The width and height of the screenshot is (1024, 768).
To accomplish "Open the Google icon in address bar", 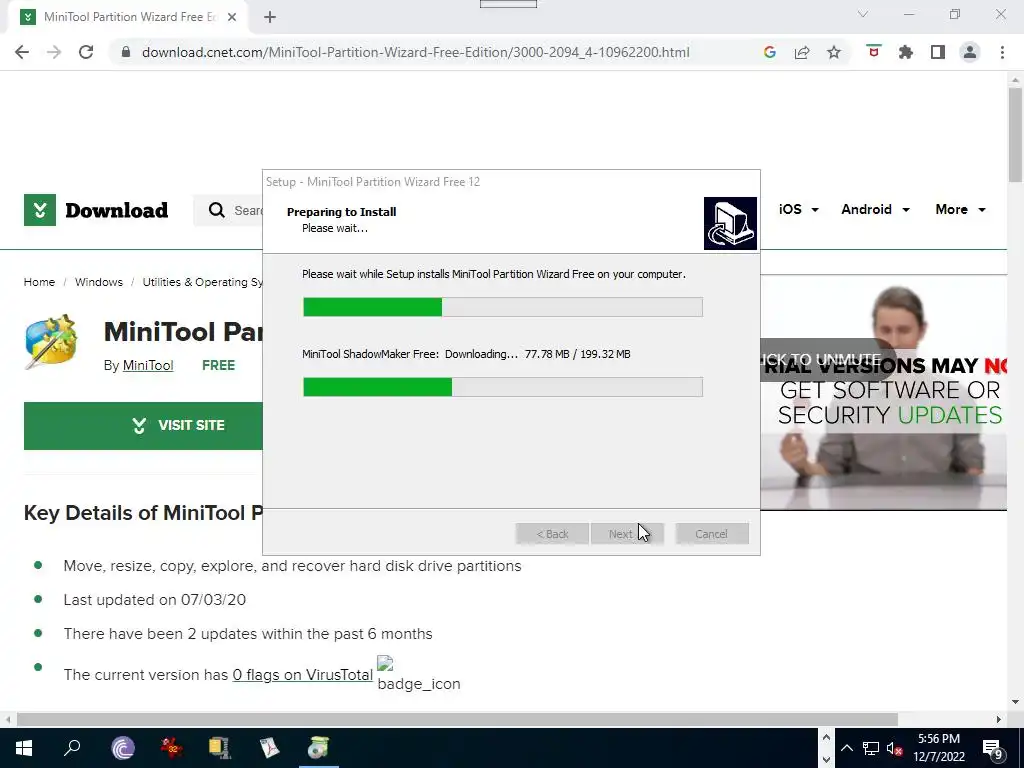I will click(769, 52).
